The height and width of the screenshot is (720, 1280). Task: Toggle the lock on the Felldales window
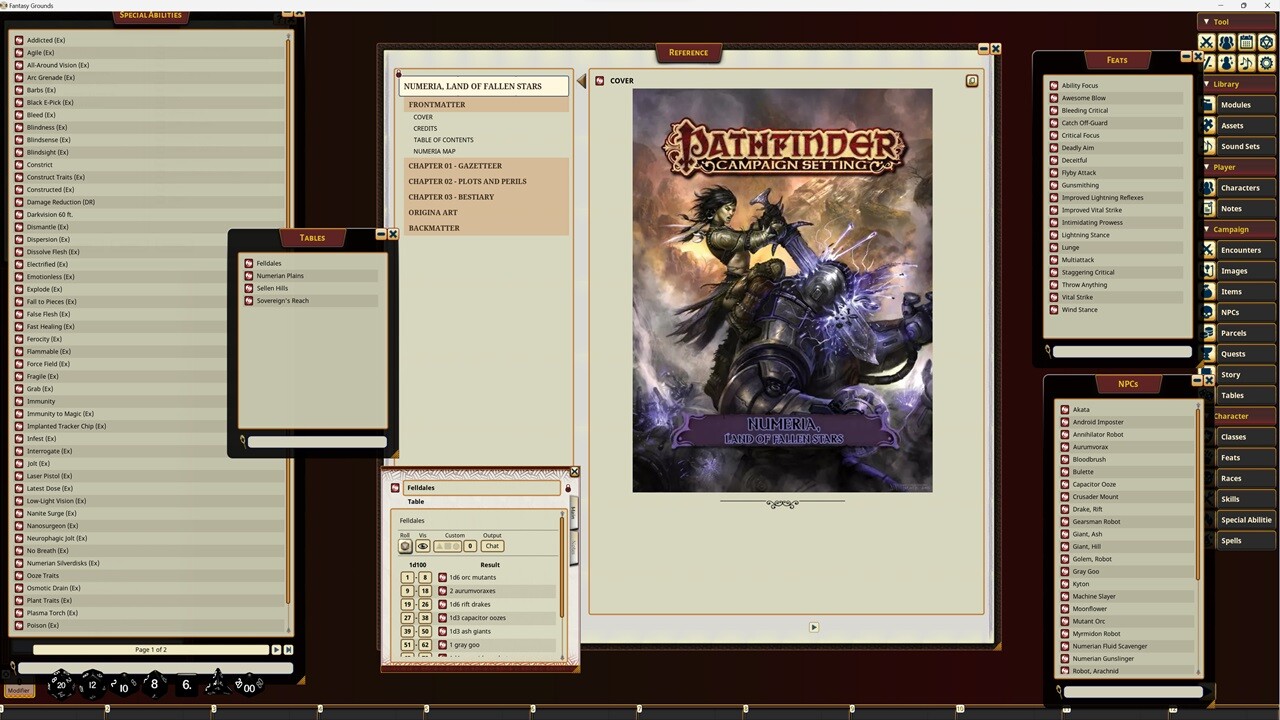click(568, 488)
